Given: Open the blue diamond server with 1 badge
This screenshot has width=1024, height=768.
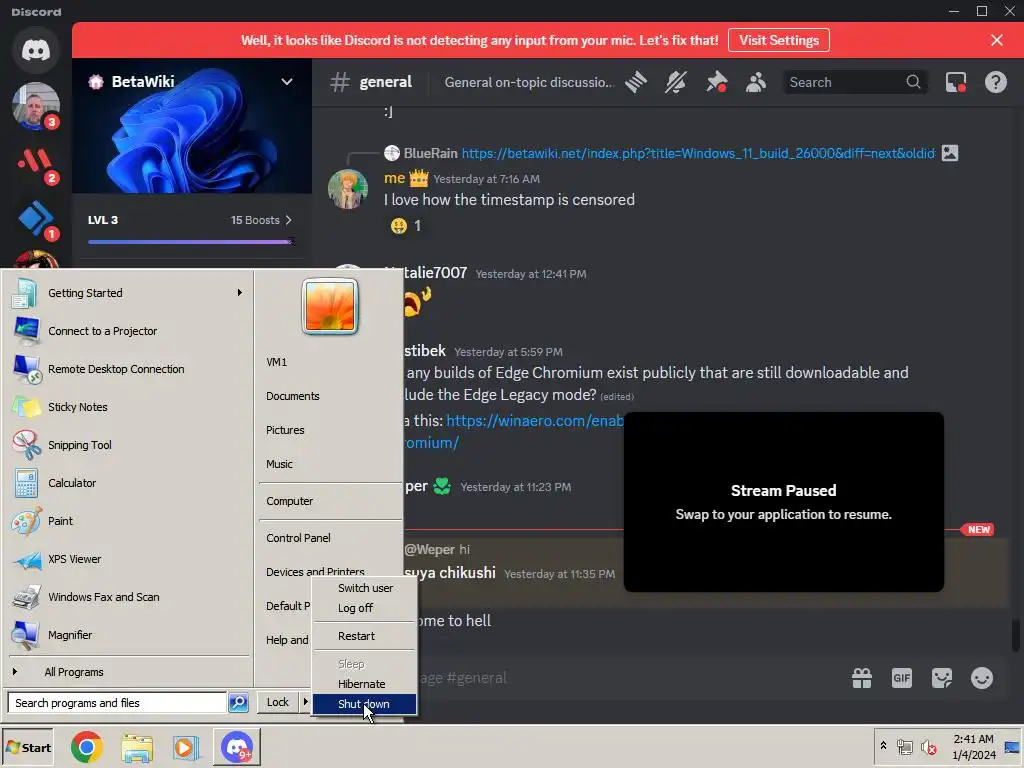Looking at the screenshot, I should [36, 217].
